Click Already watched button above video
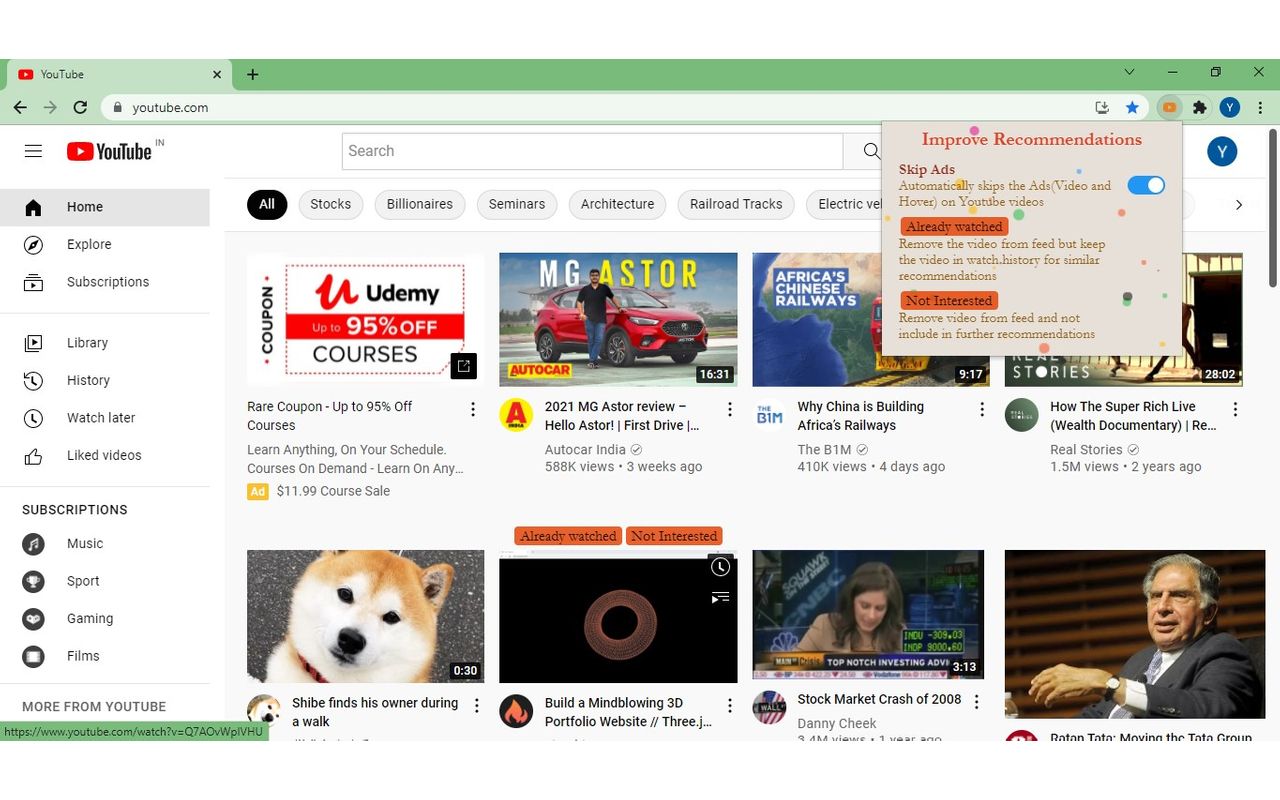The height and width of the screenshot is (800, 1280). tap(568, 536)
